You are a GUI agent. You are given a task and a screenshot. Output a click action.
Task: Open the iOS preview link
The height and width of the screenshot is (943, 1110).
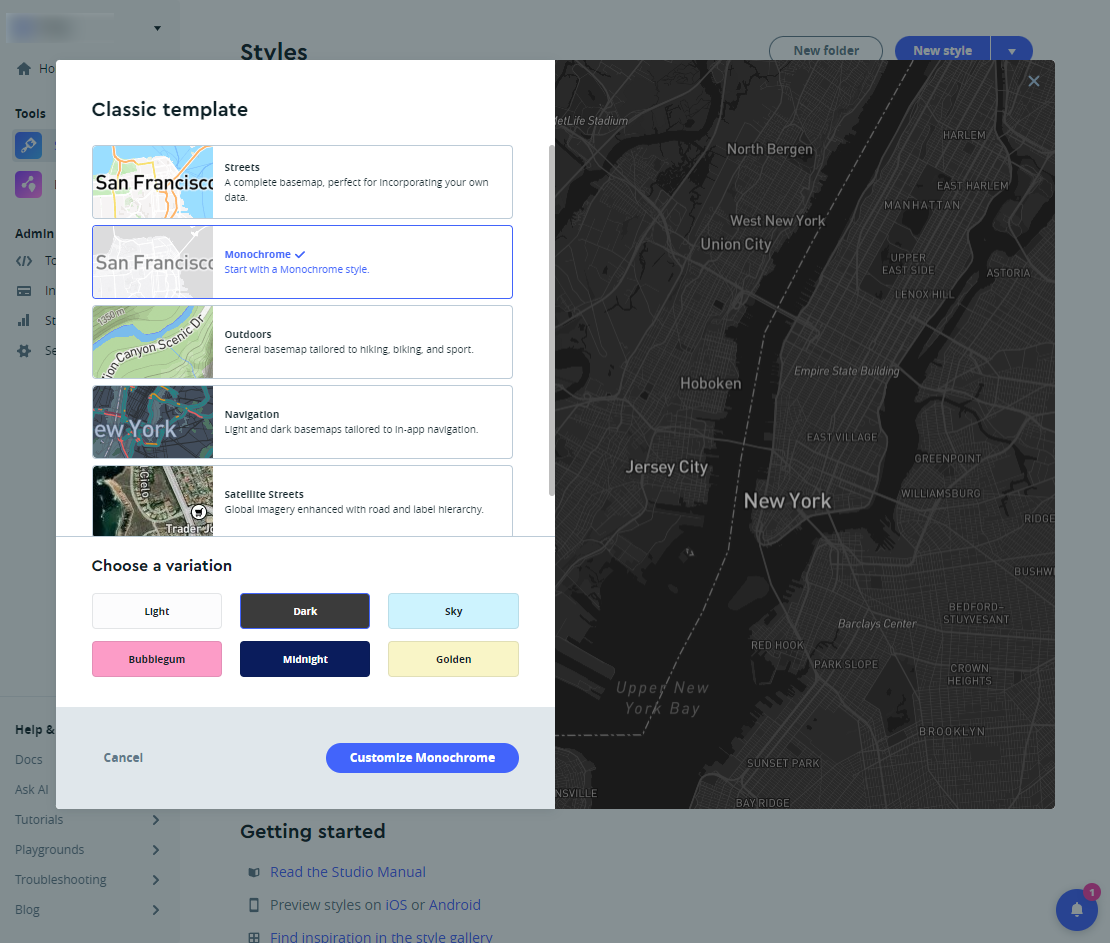(396, 905)
